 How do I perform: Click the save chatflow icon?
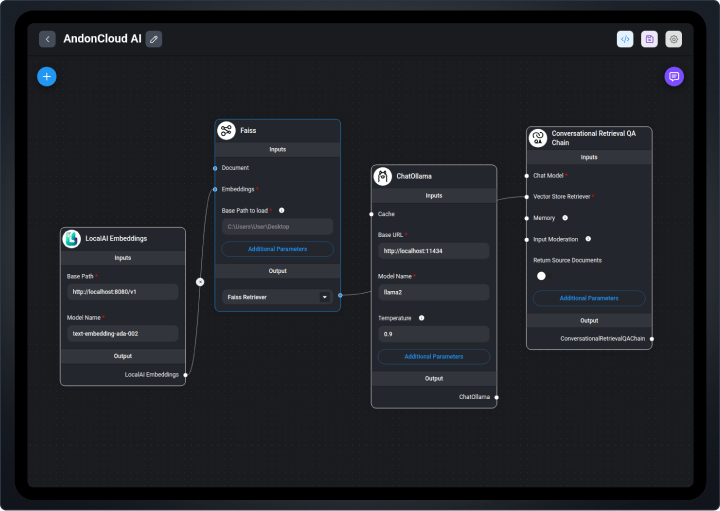pyautogui.click(x=649, y=39)
